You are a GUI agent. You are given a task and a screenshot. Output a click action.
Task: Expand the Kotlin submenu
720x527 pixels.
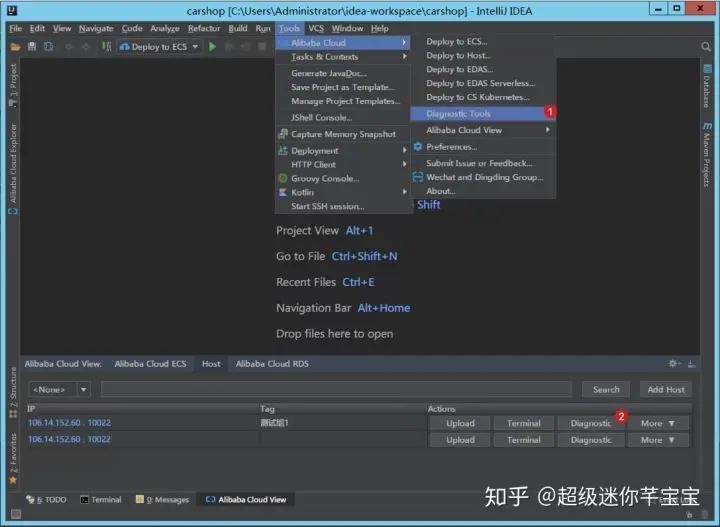point(343,192)
